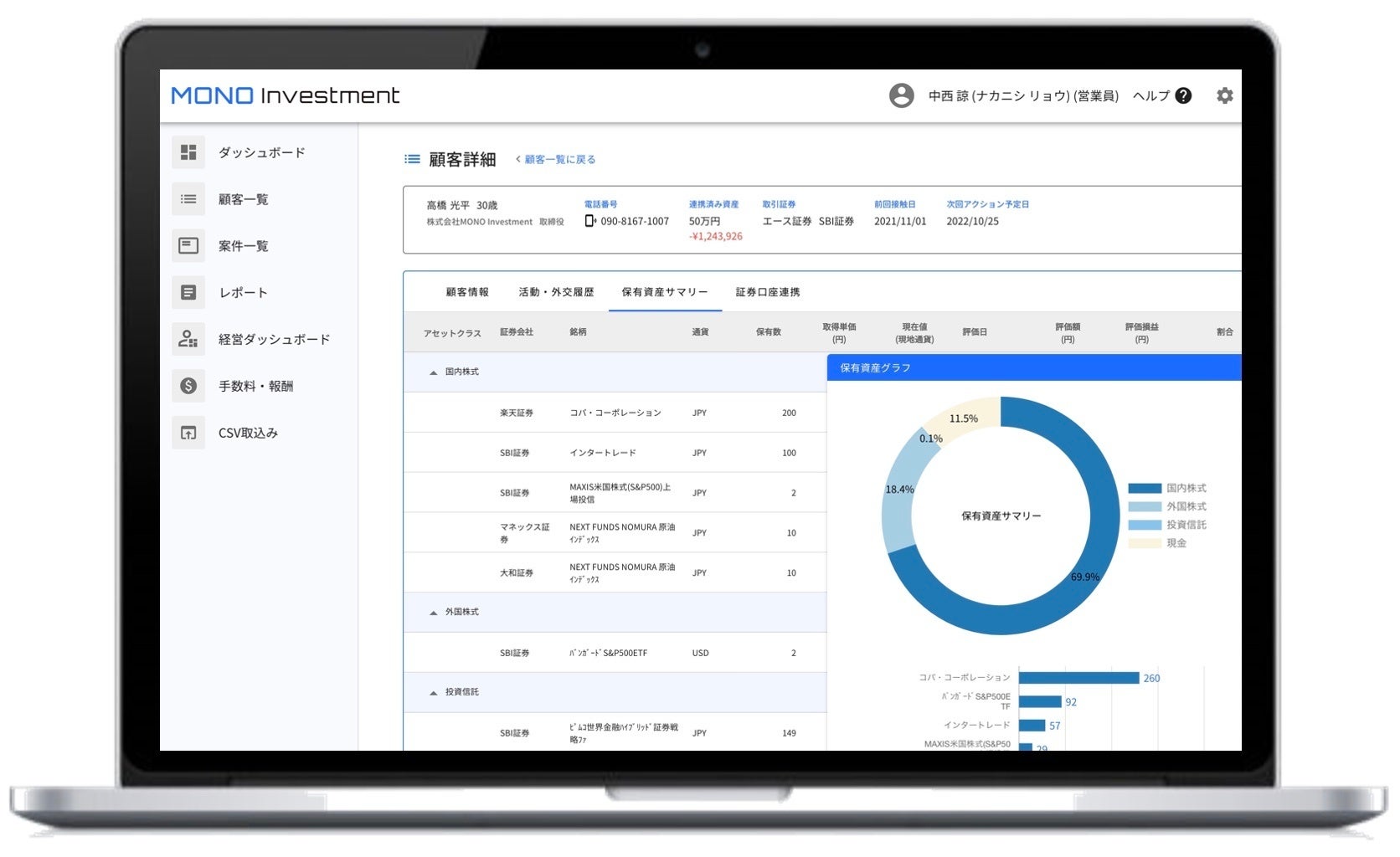Open the 経営ダッシュボード icon
1400x857 pixels.
(188, 339)
